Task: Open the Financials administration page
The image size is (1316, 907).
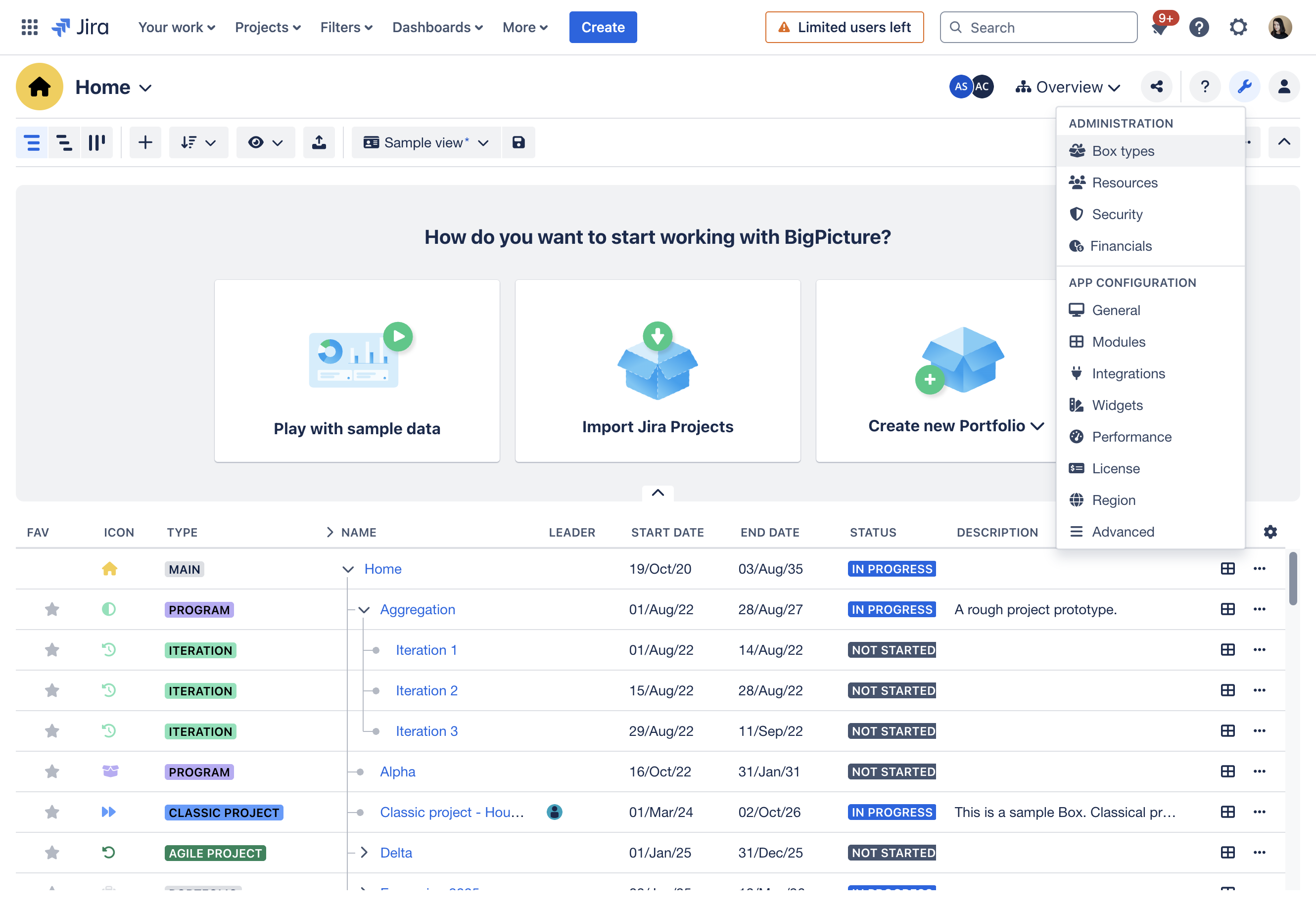Action: (x=1121, y=245)
